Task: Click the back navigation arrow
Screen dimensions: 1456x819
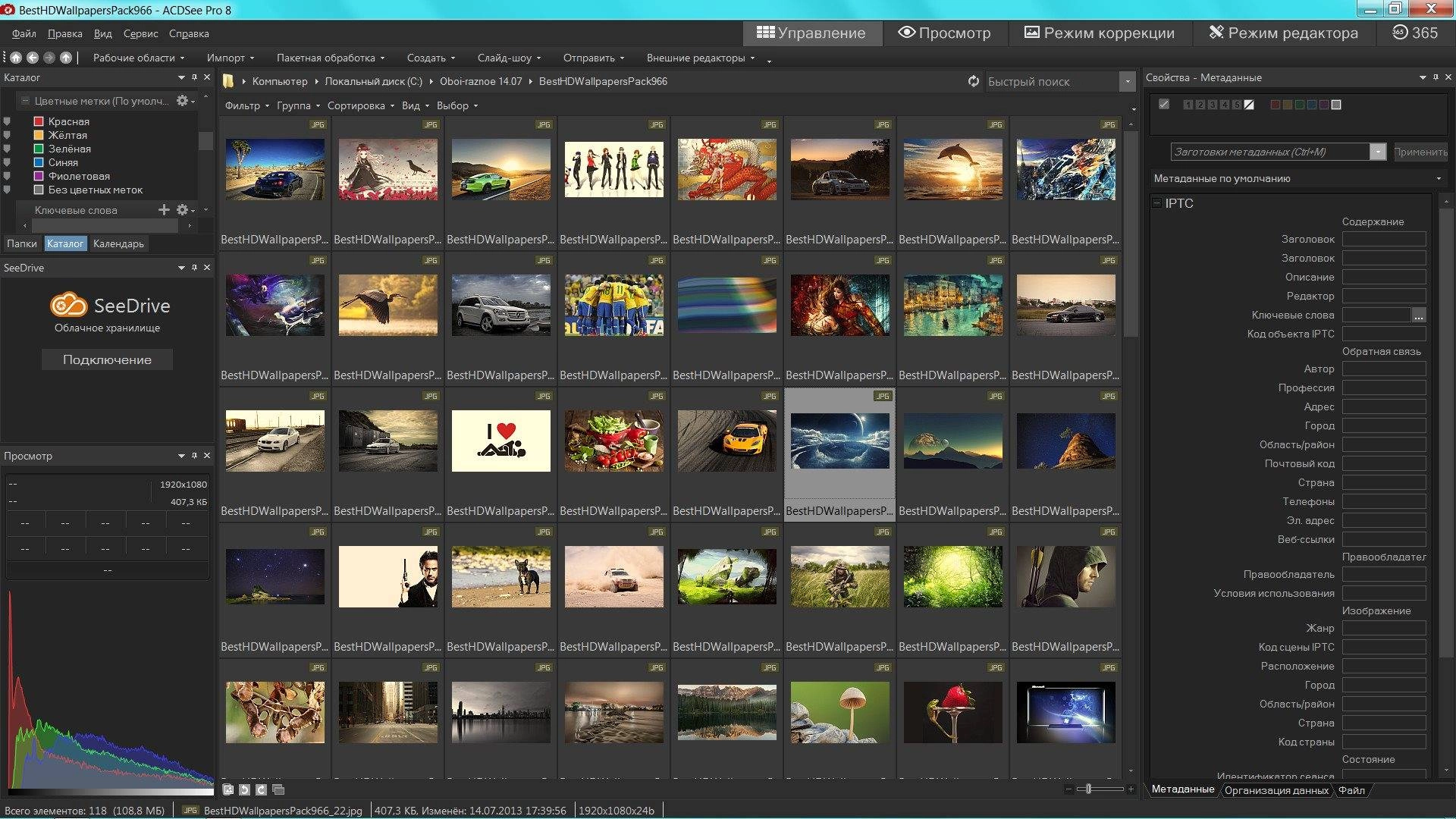Action: click(x=33, y=58)
